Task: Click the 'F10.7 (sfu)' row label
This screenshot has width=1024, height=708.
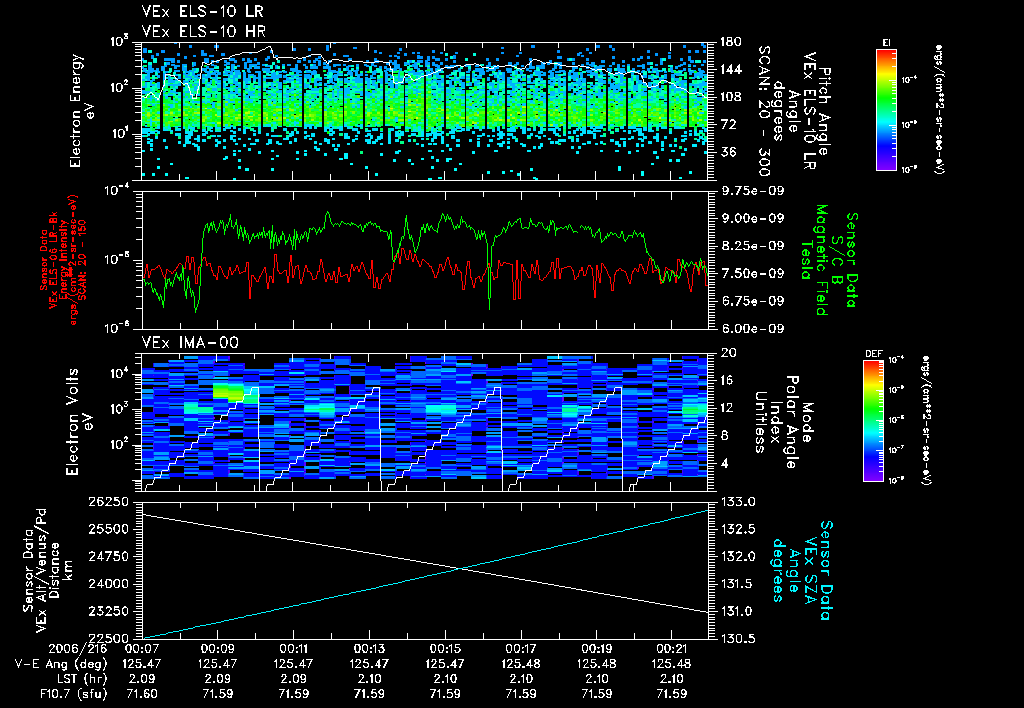Action: (x=73, y=694)
